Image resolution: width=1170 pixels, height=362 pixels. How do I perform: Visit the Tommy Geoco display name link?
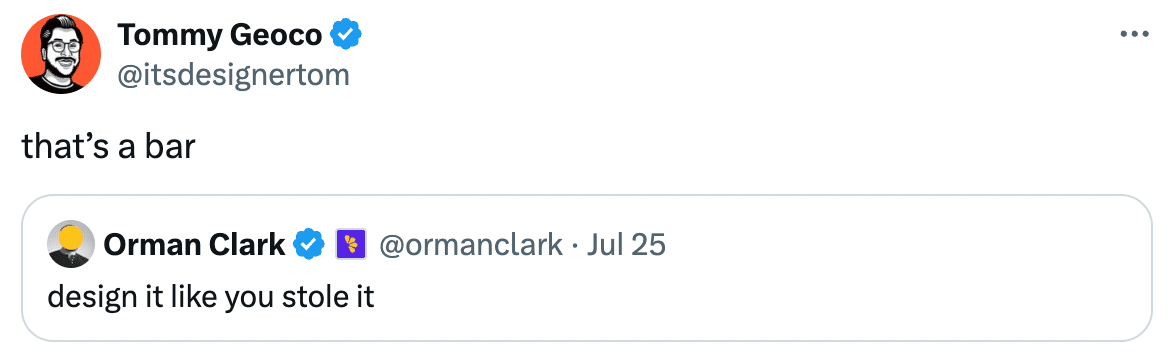[220, 35]
